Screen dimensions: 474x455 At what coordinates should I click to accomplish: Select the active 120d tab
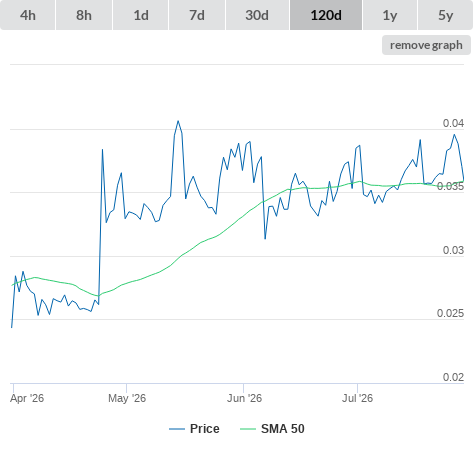point(326,15)
